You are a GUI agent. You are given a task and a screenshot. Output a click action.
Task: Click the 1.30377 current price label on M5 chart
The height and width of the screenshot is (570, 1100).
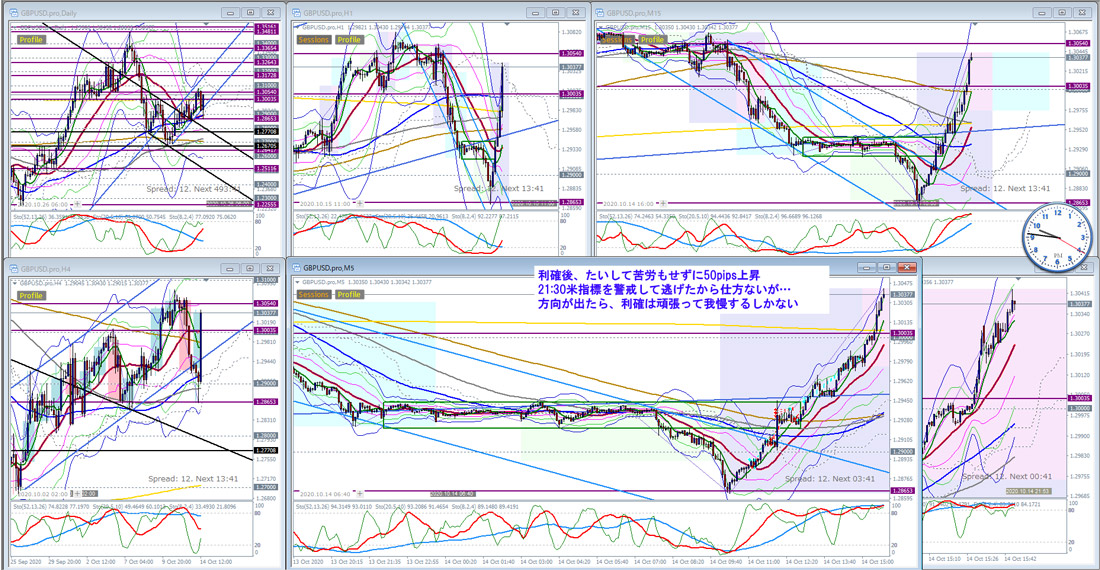point(904,294)
